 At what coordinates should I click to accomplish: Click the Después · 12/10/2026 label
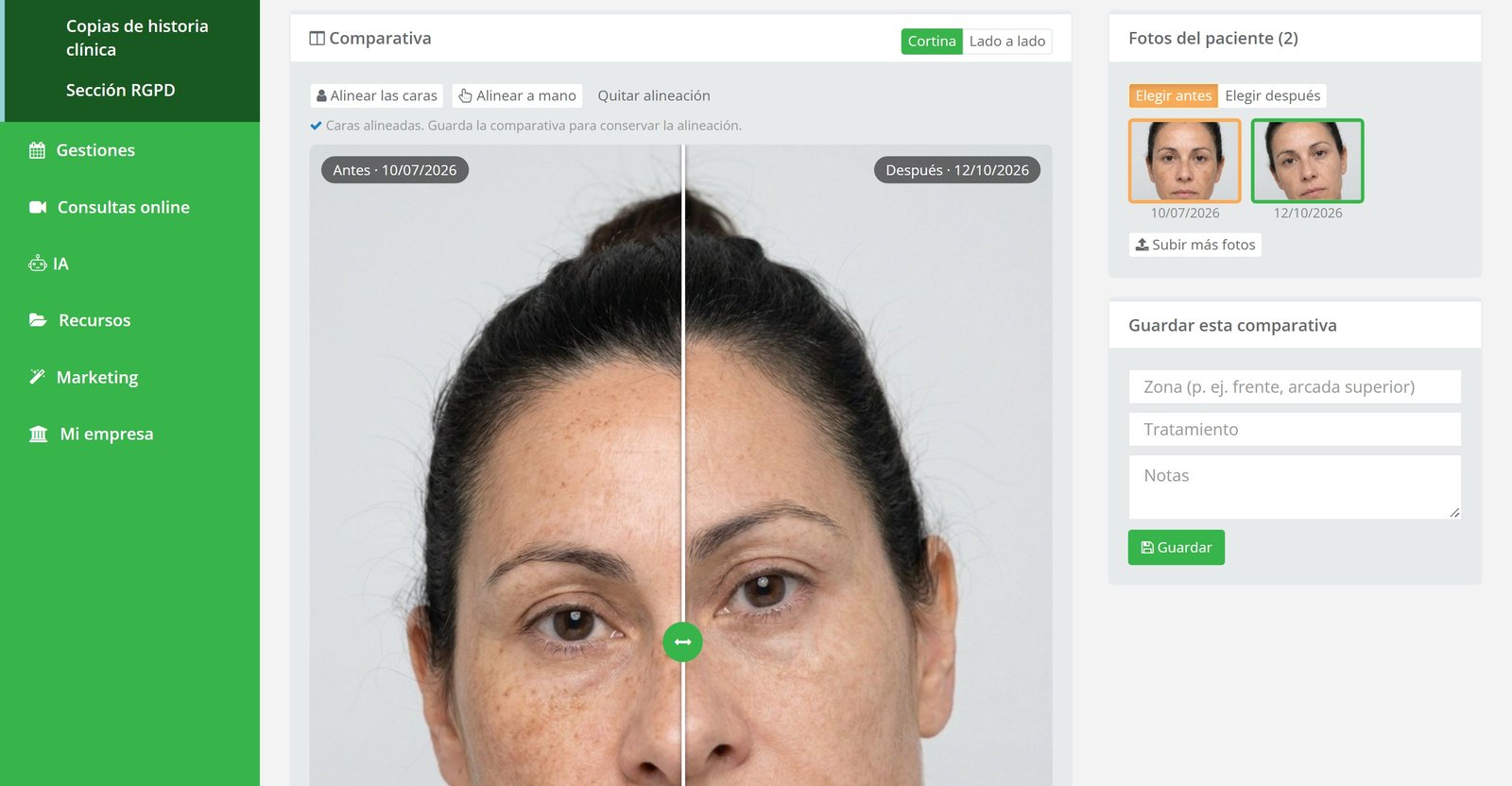point(957,170)
